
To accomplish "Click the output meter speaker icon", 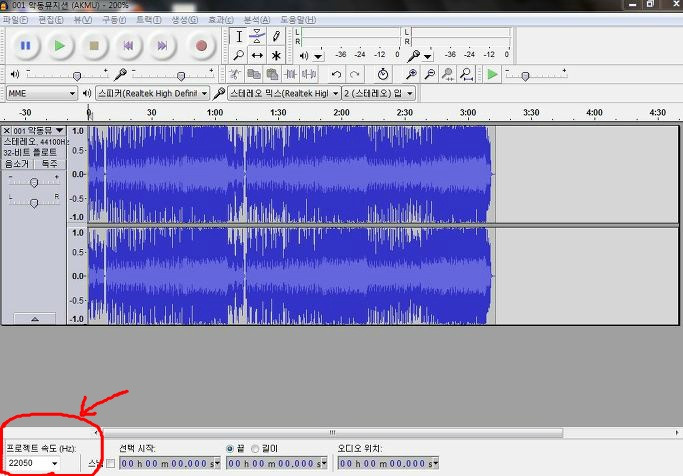I will click(304, 56).
